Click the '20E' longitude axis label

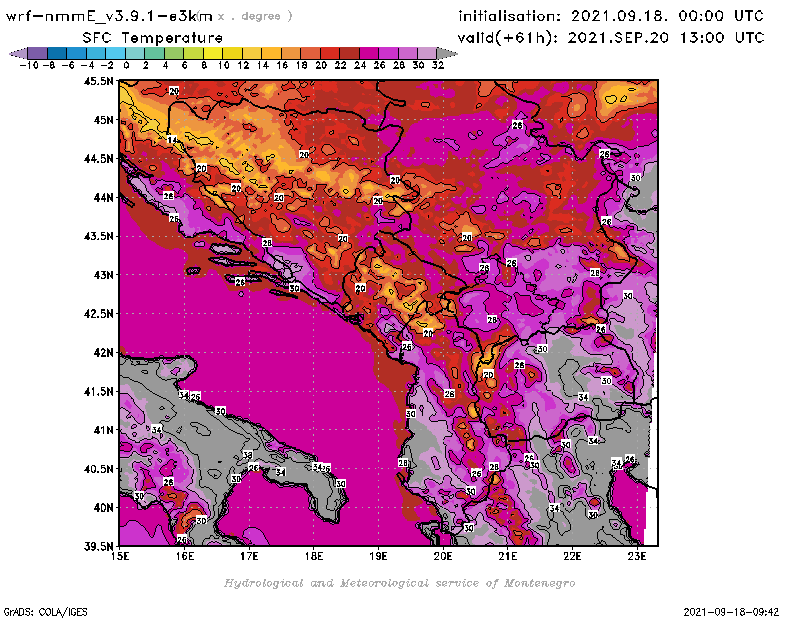coord(443,556)
